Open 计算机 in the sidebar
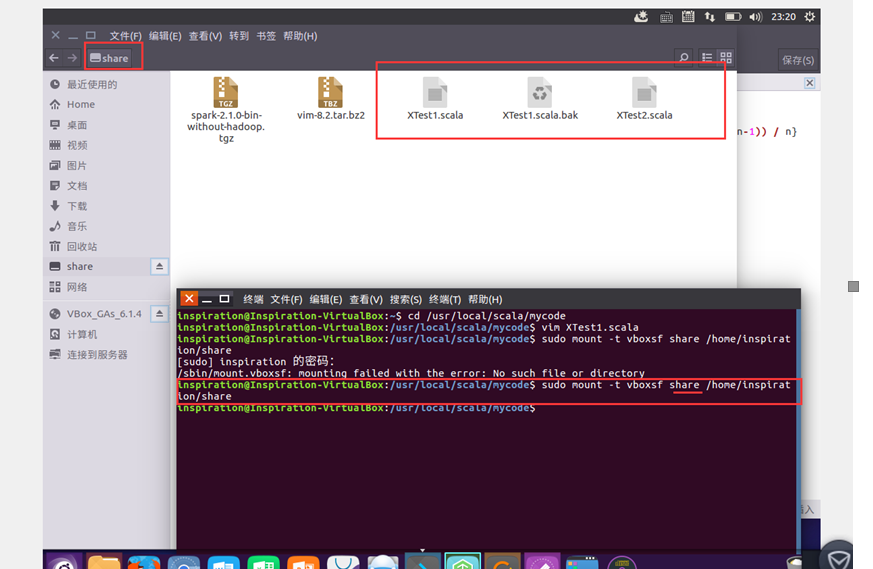Image resolution: width=873 pixels, height=569 pixels. click(x=106, y=335)
